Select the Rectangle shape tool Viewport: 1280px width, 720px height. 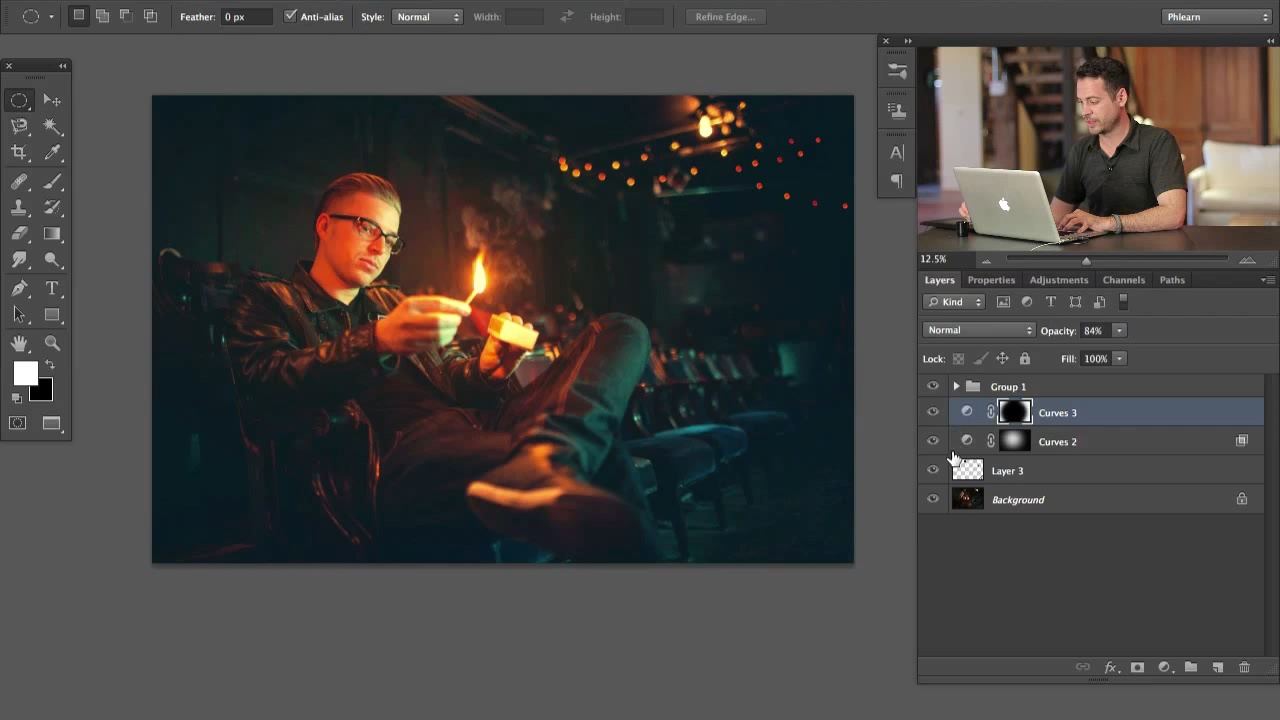[52, 315]
